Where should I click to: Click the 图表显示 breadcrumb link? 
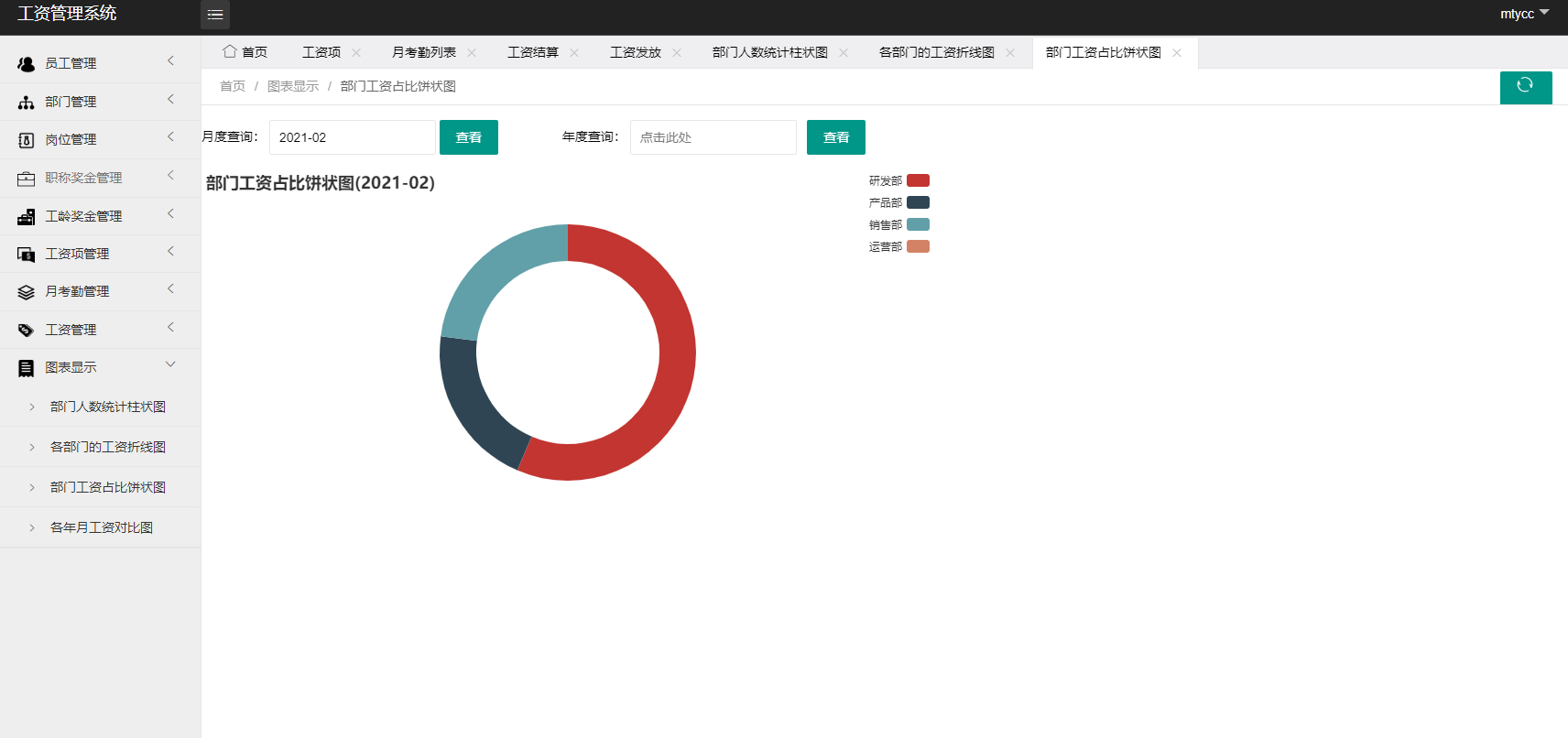(293, 86)
